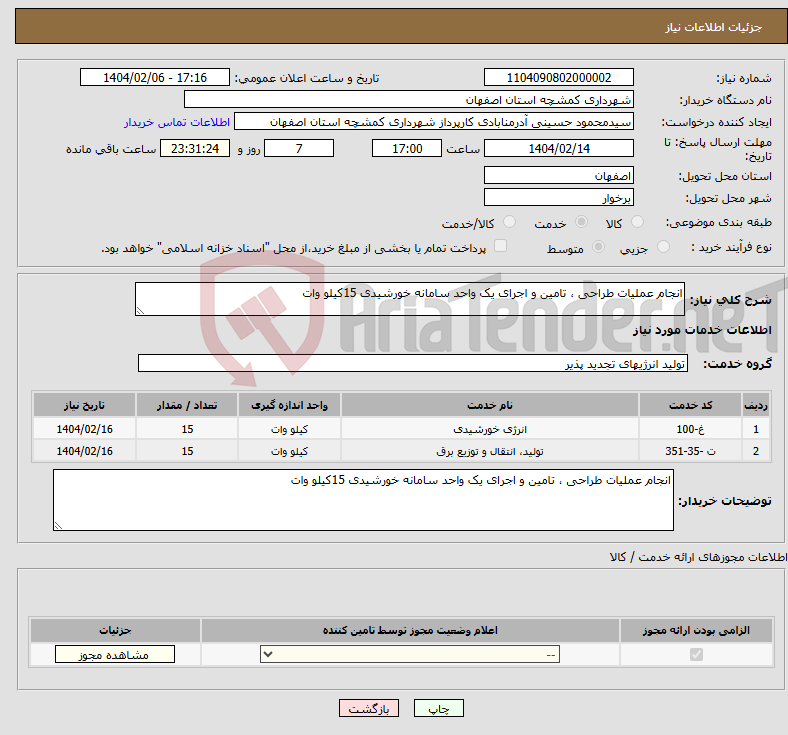The height and width of the screenshot is (735, 788).
Task: Click the تولید، انتقال و توزیع برق row
Action: tap(490, 451)
